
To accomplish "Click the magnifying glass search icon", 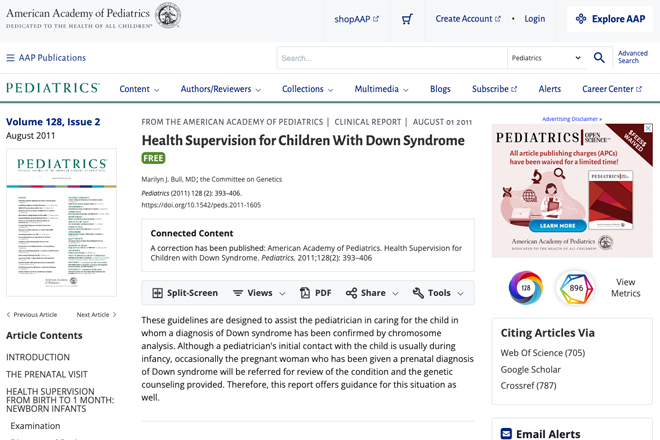I will pyautogui.click(x=599, y=58).
